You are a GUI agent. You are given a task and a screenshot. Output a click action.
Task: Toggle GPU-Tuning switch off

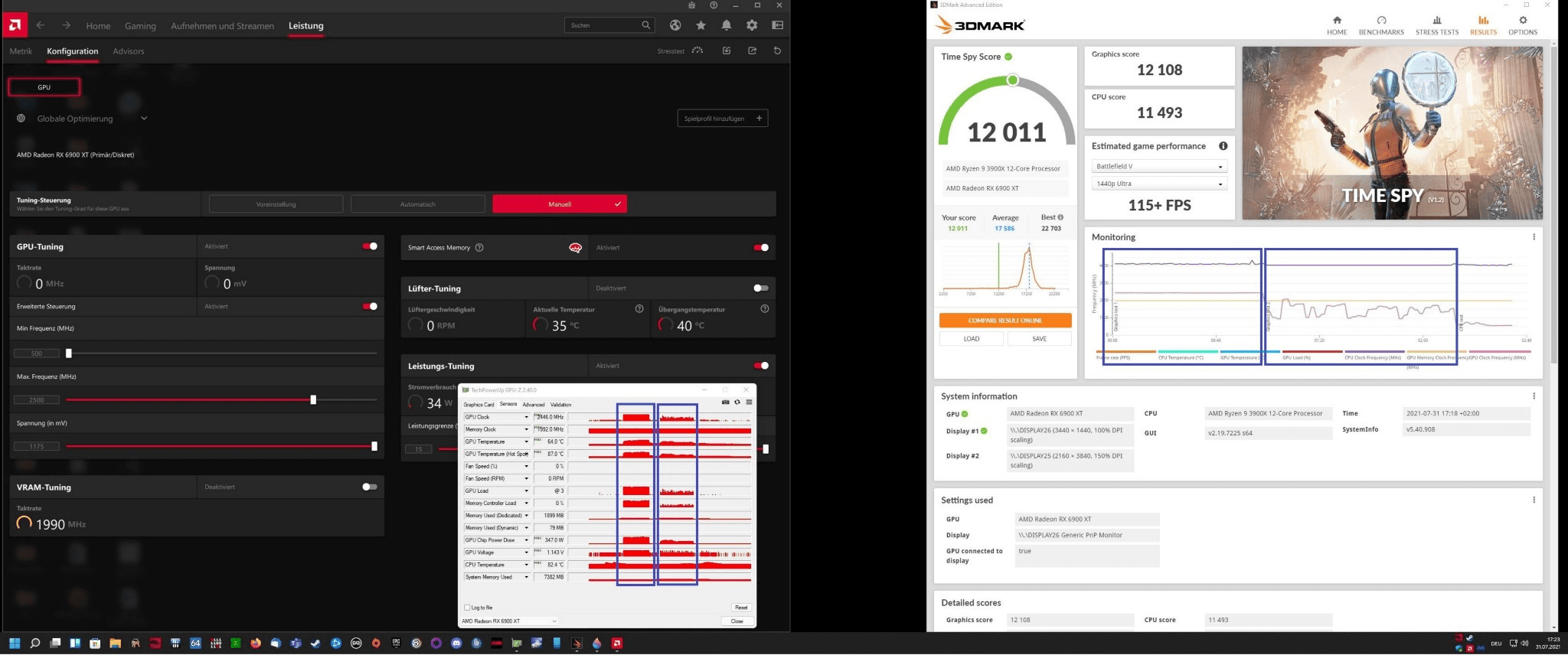coord(370,246)
